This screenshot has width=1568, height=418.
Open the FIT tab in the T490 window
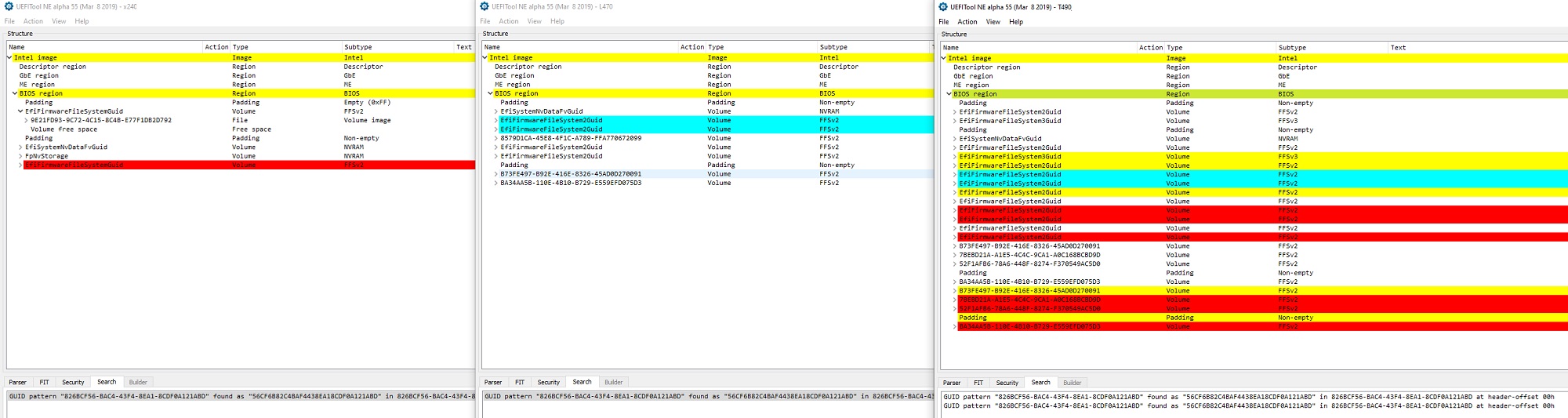coord(978,383)
